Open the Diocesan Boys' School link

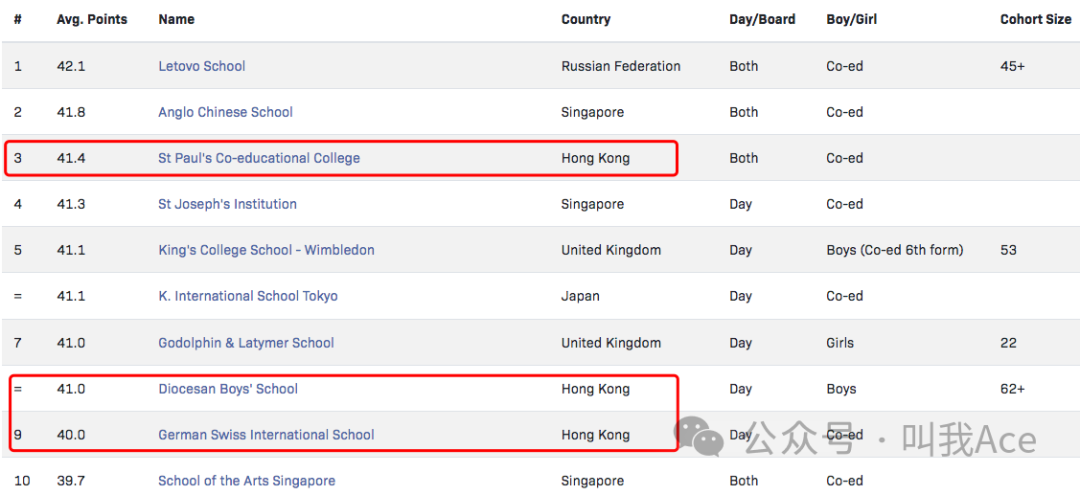pos(228,389)
